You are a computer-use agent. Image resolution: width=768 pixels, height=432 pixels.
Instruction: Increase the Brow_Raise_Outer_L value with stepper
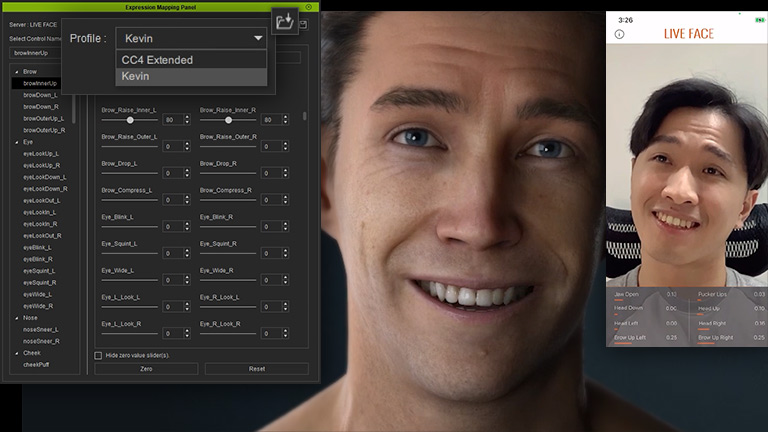click(x=186, y=143)
